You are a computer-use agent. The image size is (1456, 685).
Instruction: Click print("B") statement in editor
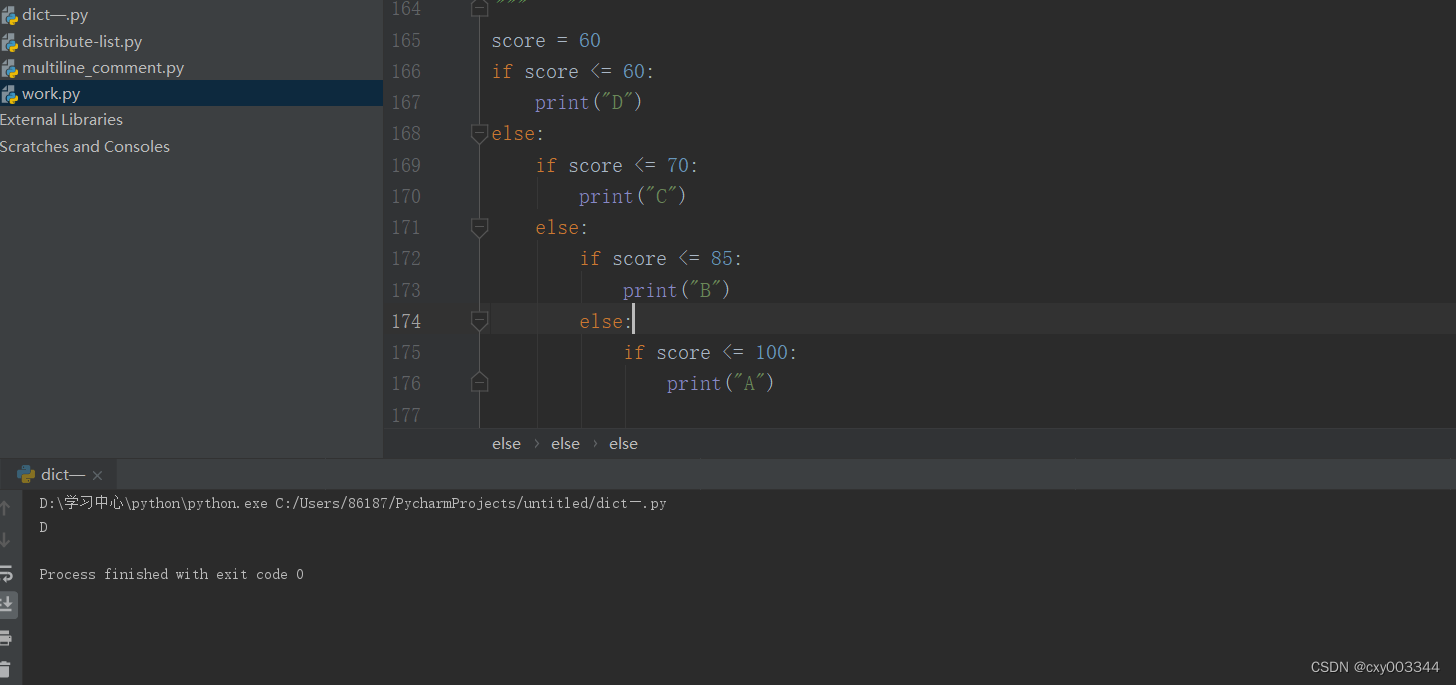[x=677, y=290]
